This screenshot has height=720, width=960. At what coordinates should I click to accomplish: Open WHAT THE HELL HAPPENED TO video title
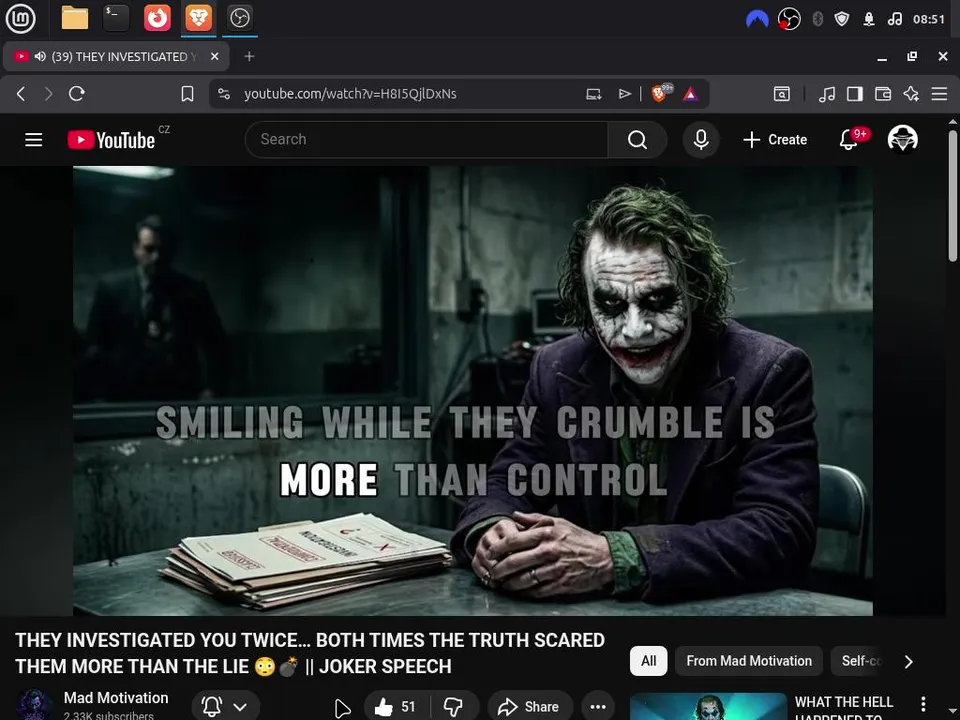tap(844, 708)
